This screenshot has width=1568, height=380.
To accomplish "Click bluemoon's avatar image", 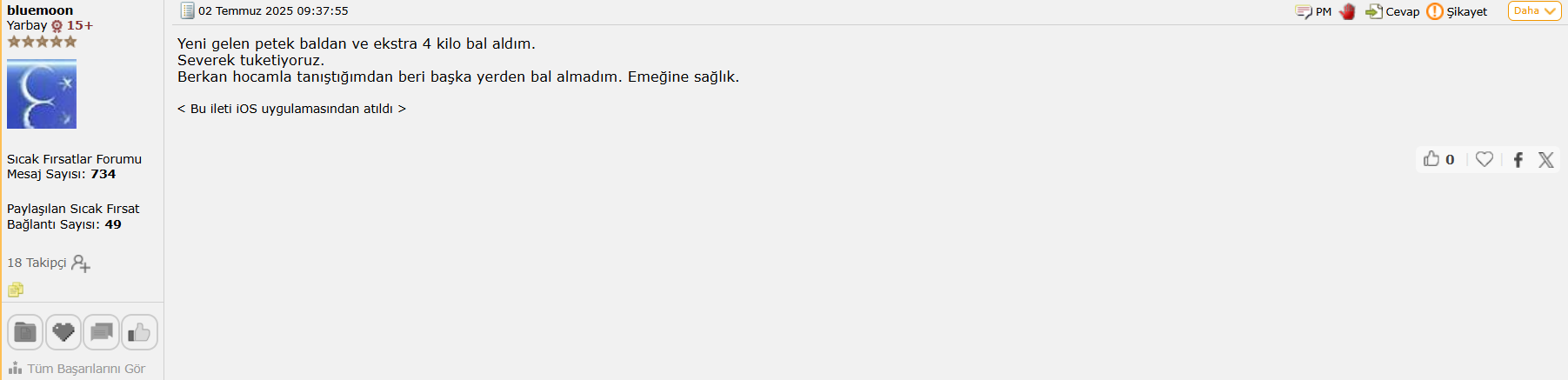I will click(x=42, y=94).
